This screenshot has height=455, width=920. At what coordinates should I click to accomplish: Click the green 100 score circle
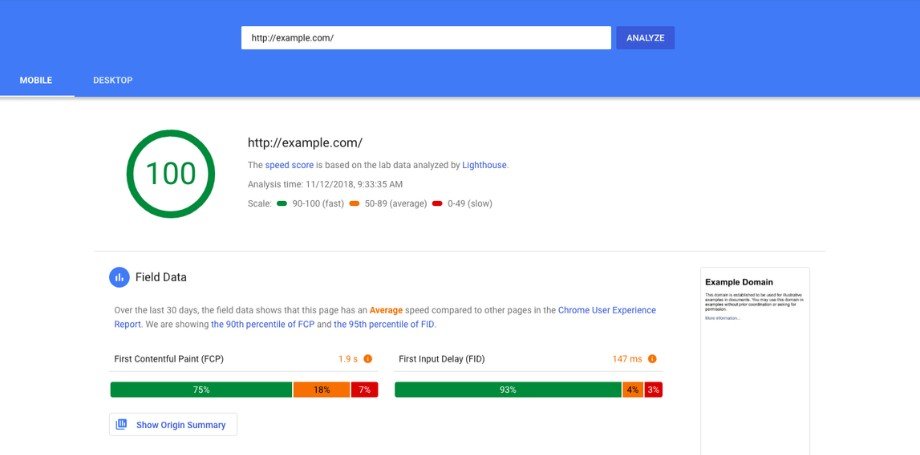point(171,173)
